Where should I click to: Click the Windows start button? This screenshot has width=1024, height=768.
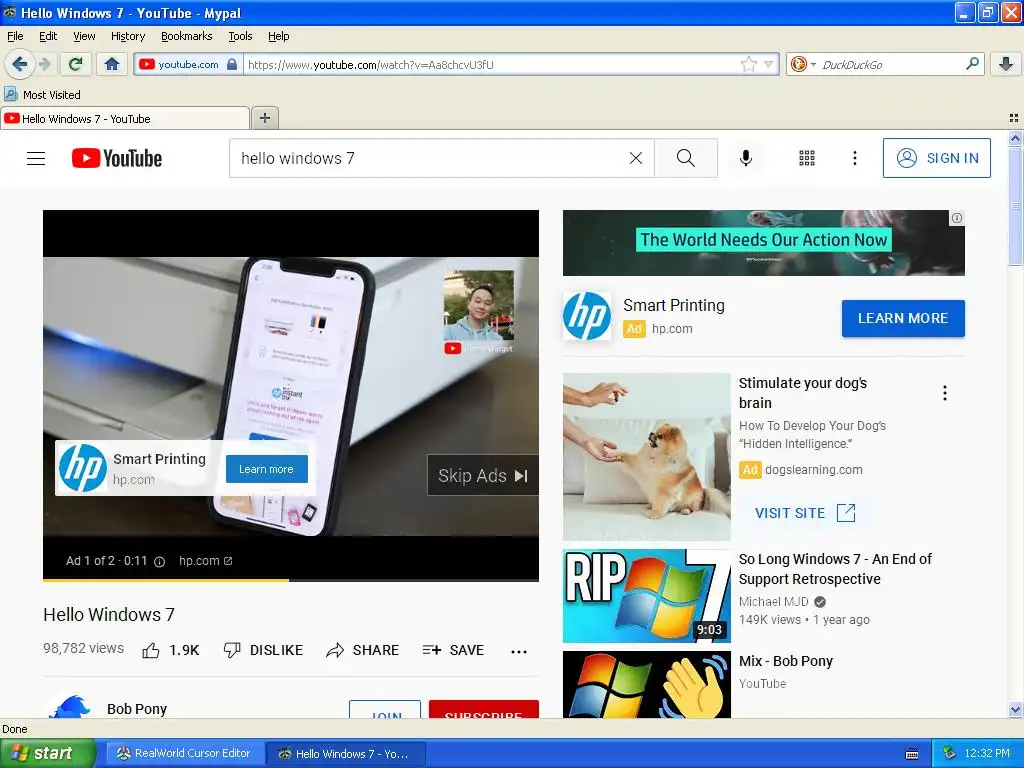click(x=47, y=753)
